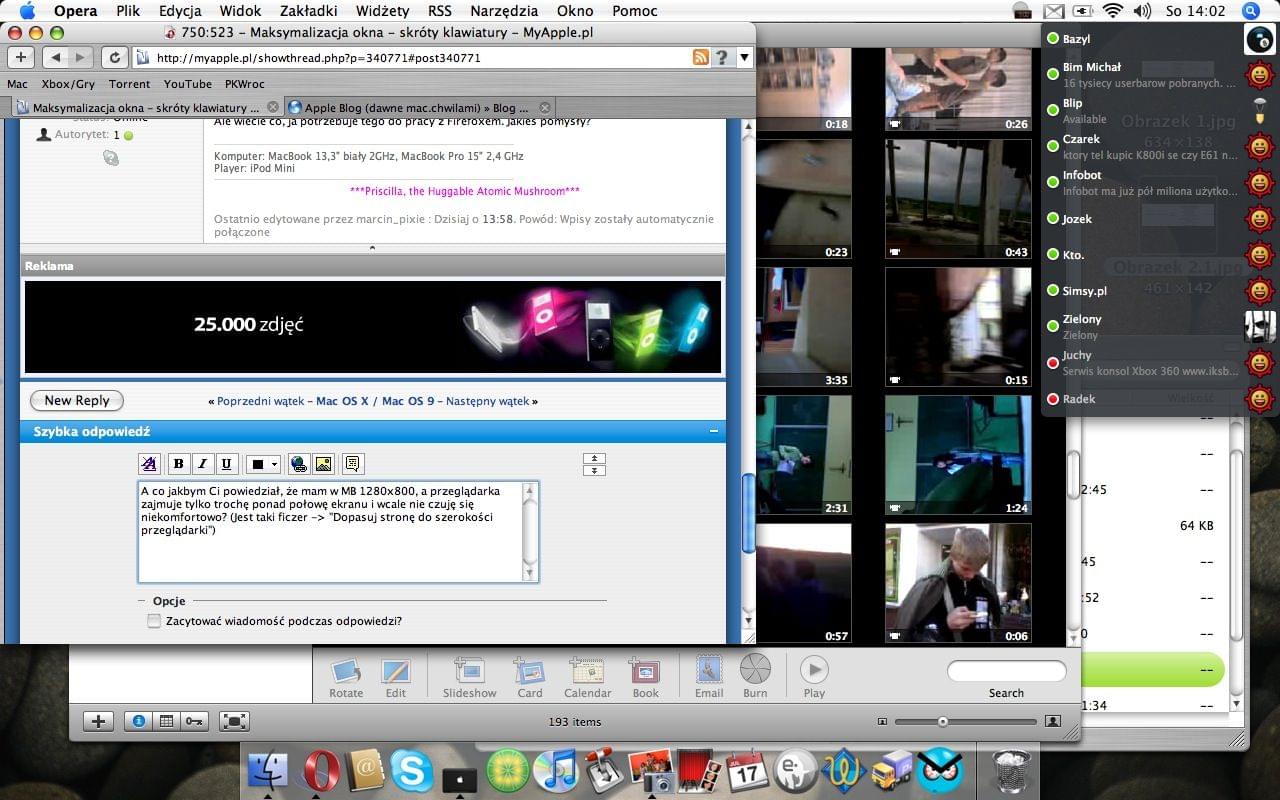Toggle the iPhoto information pane button
Viewport: 1280px width, 800px height.
coord(138,721)
